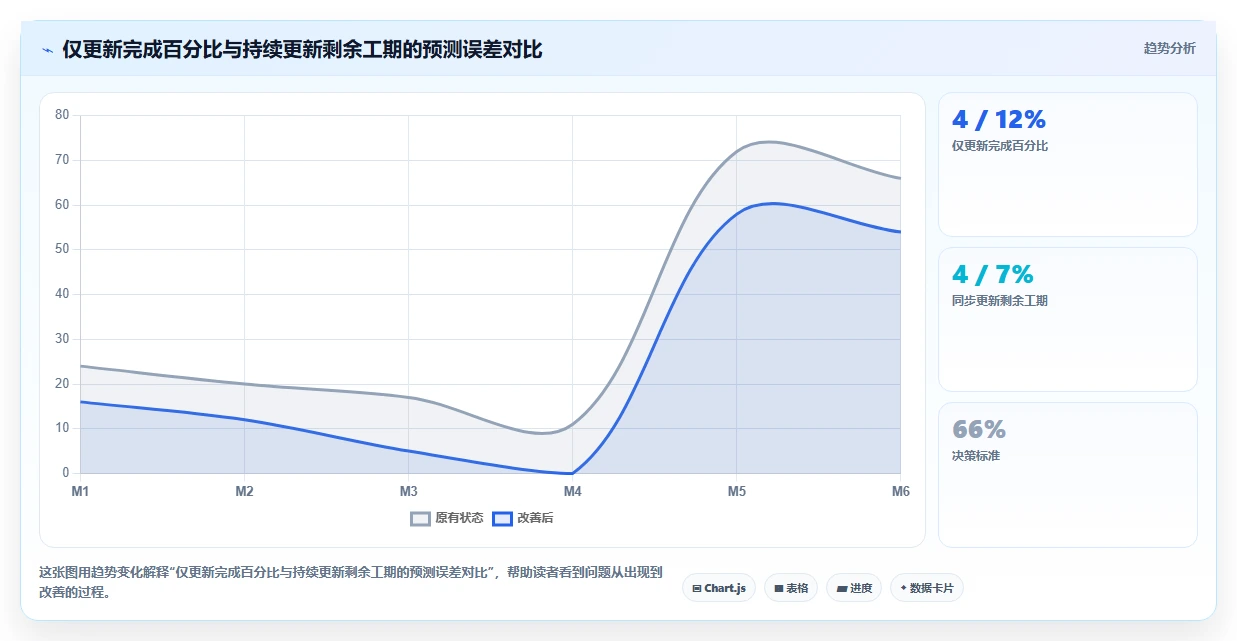Click the gray 原有状态 legend swatch
This screenshot has height=641, width=1237.
pos(421,518)
